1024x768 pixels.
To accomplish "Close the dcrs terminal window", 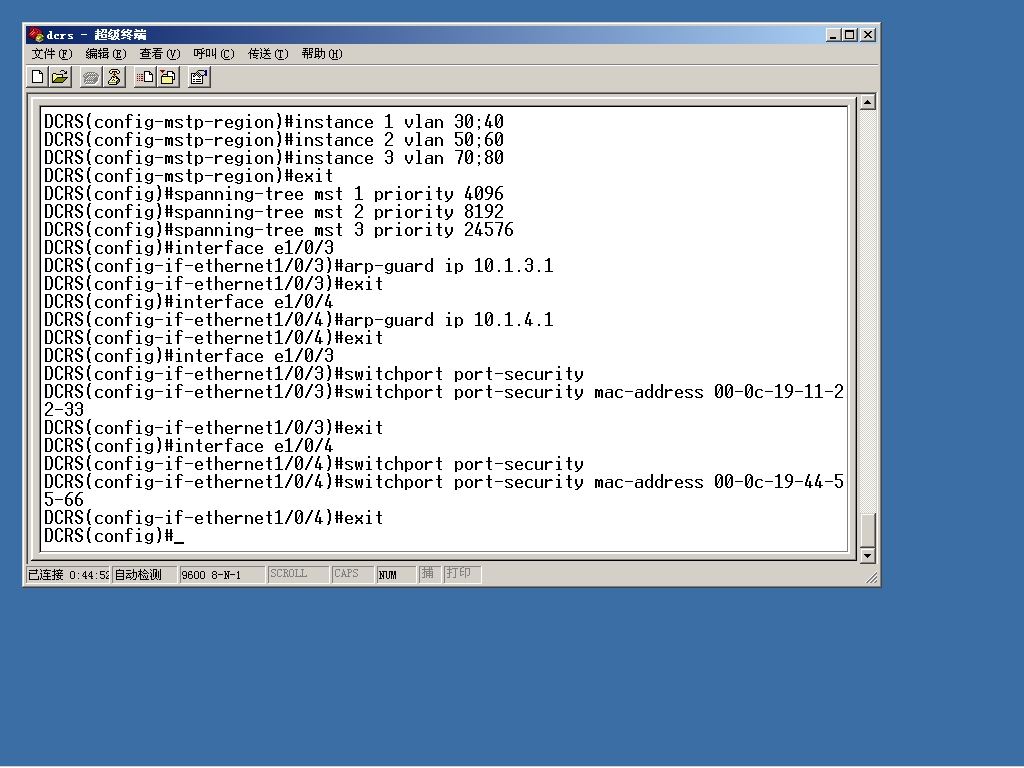I will pos(868,35).
